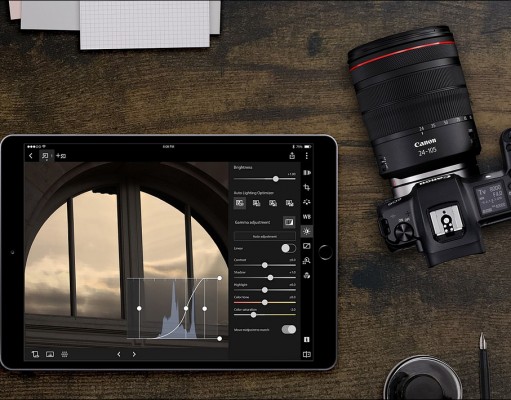Toggle the Linear switch
The height and width of the screenshot is (400, 511).
288,248
